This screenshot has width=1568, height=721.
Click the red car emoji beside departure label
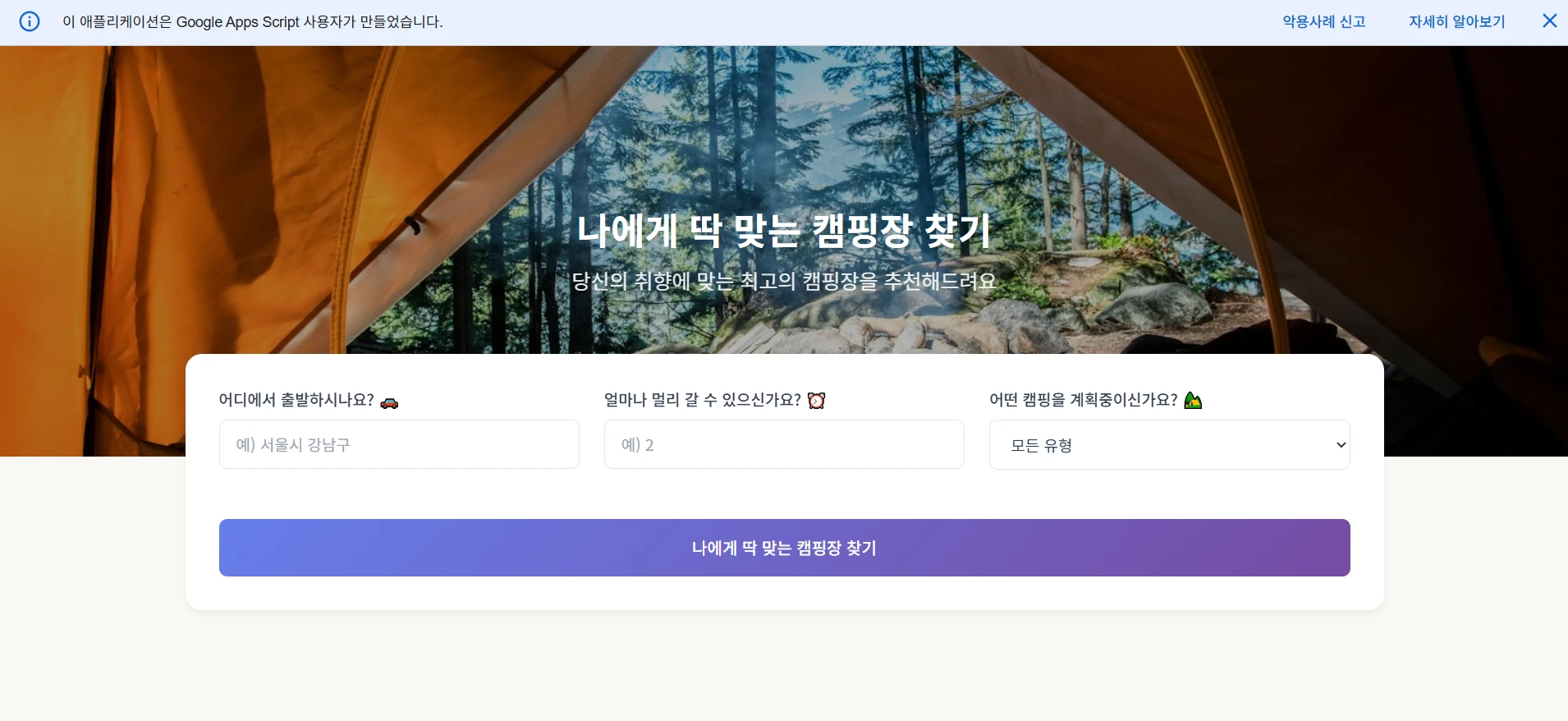pos(389,402)
